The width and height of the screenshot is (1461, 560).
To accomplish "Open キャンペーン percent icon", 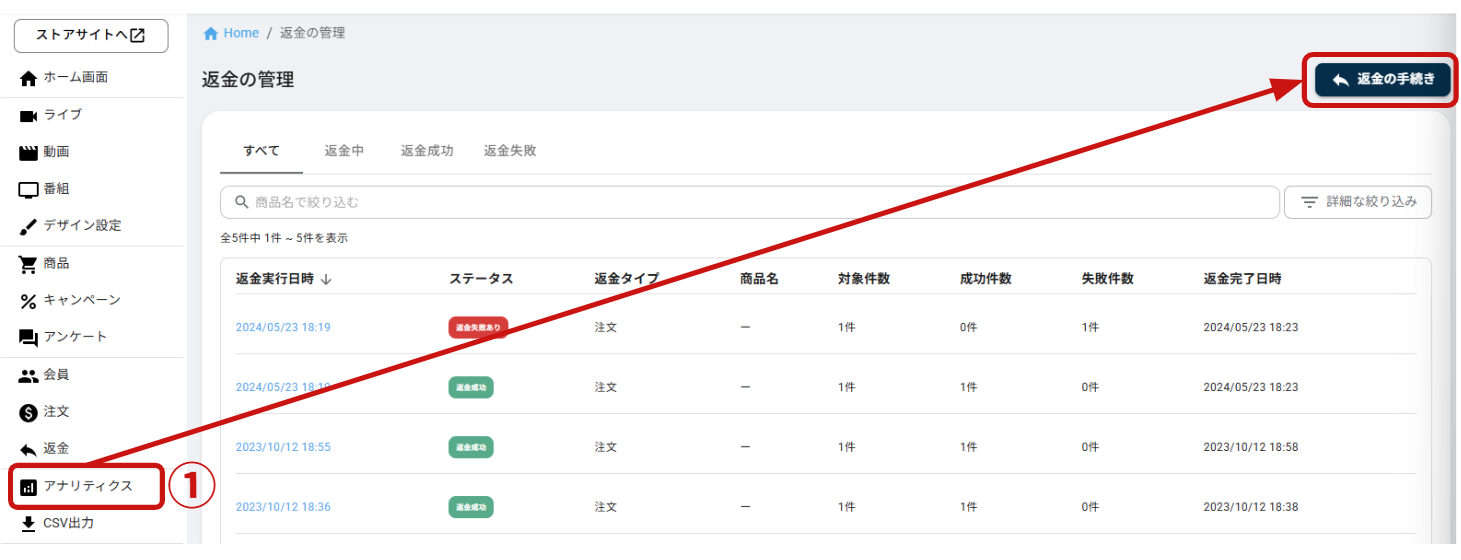I will pyautogui.click(x=28, y=301).
